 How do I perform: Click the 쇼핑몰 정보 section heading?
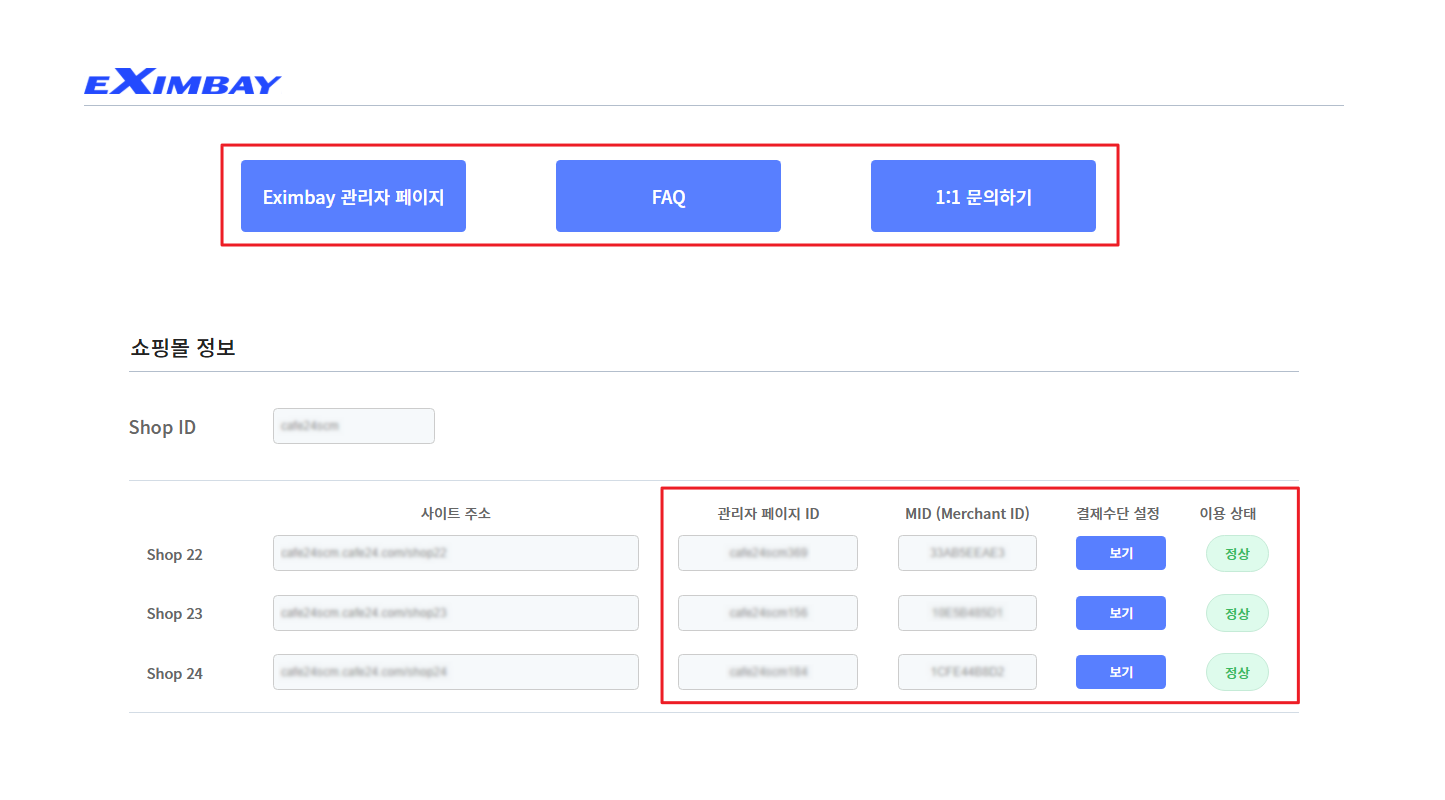(x=182, y=348)
